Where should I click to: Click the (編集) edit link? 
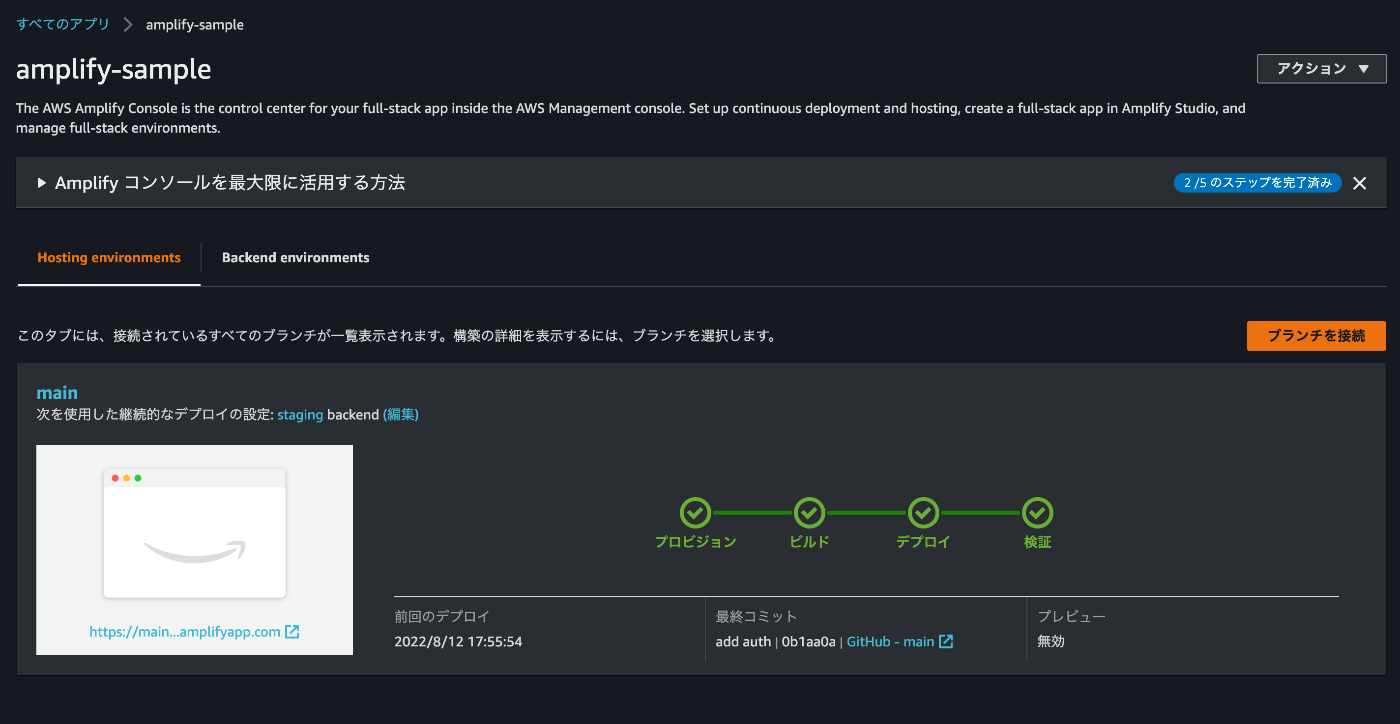point(401,415)
